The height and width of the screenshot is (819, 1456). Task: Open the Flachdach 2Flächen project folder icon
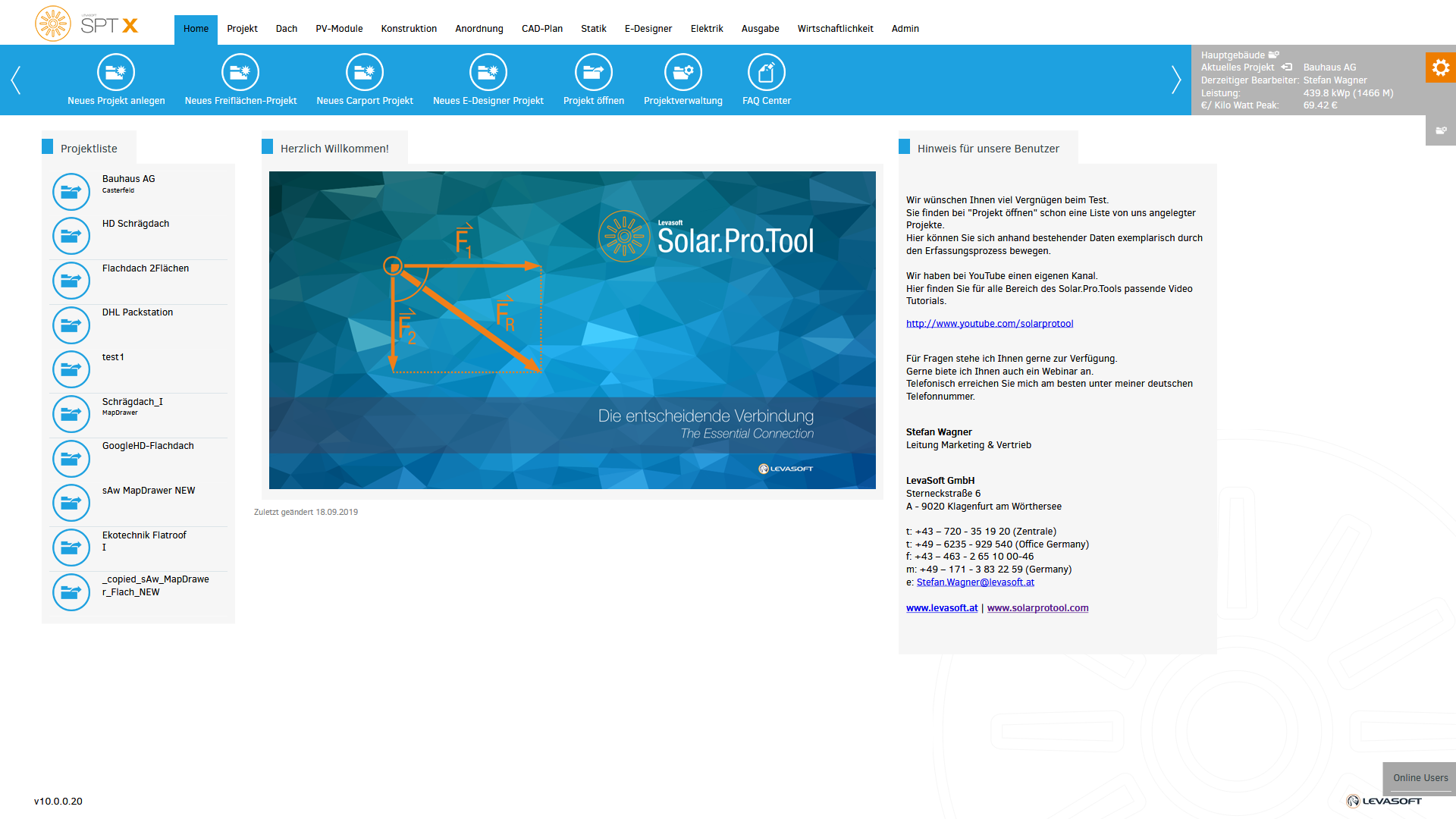tap(71, 281)
